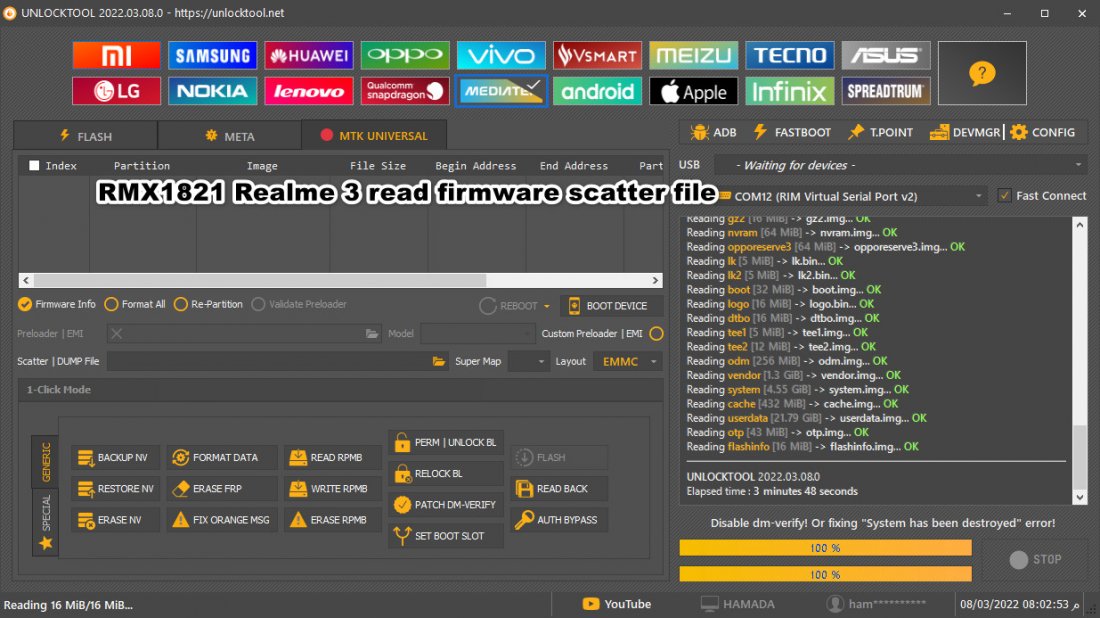The width and height of the screenshot is (1100, 618).
Task: Click the upper 100% progress bar
Action: (825, 548)
